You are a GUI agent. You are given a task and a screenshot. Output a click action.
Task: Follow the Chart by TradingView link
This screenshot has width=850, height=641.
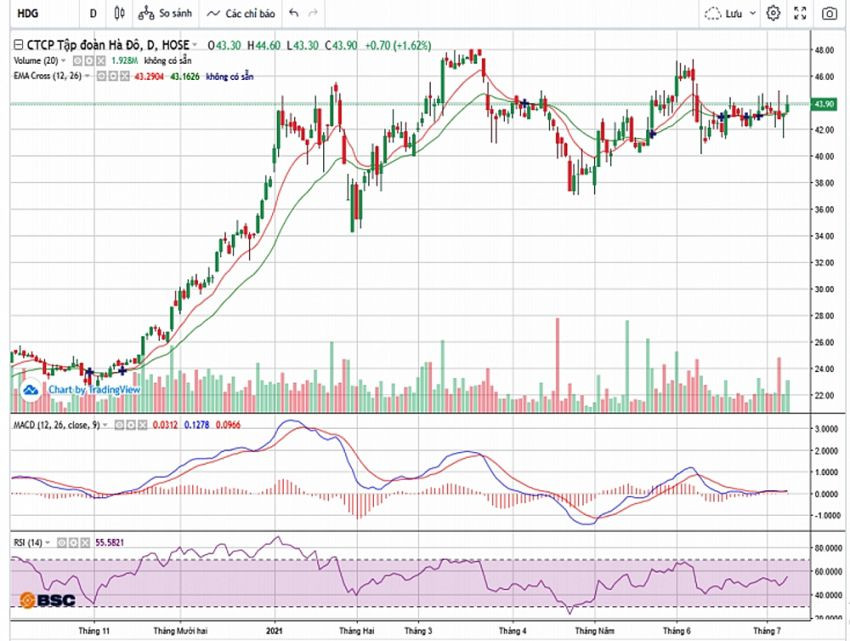(94, 389)
